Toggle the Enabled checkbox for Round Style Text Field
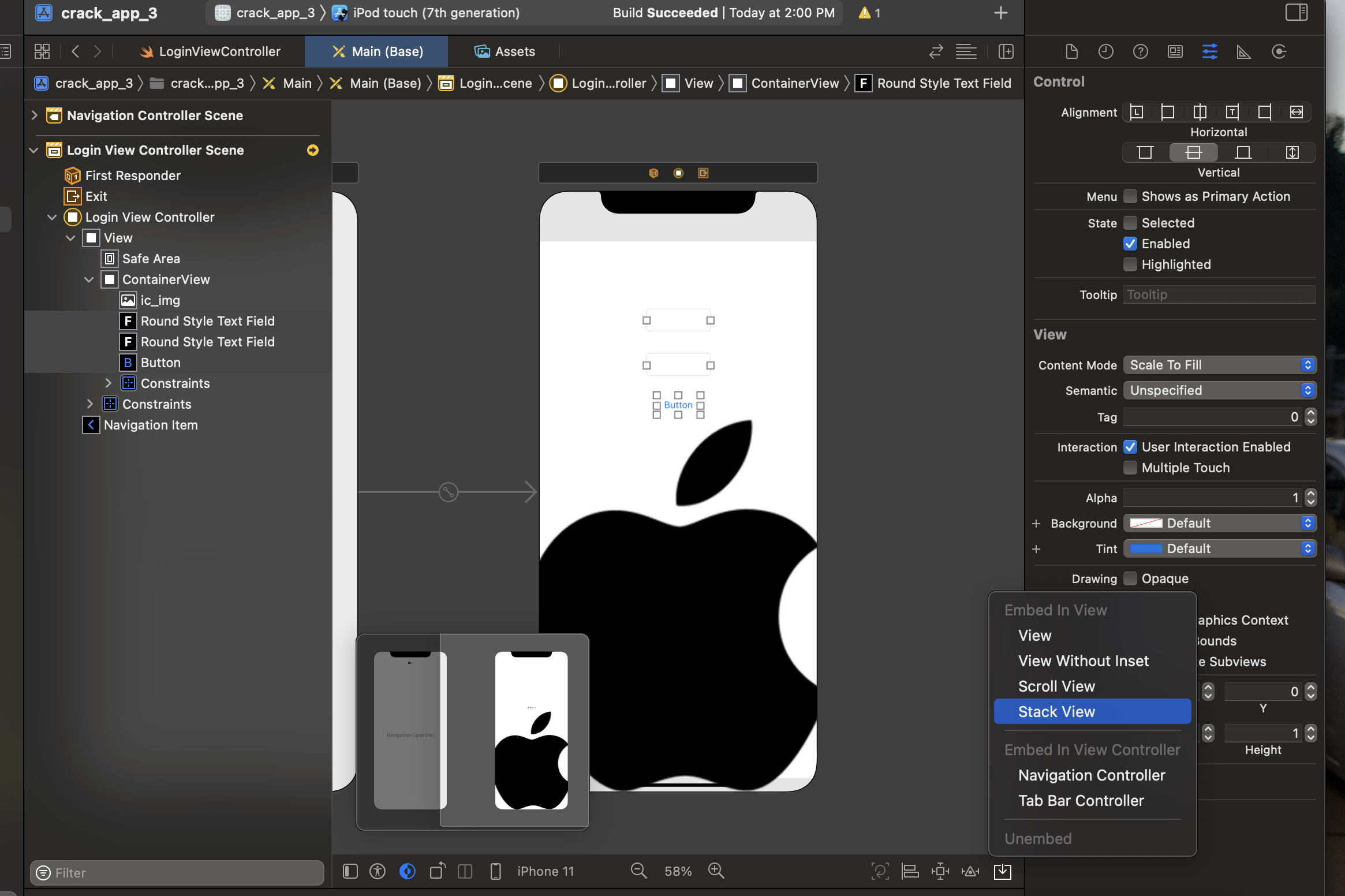The width and height of the screenshot is (1345, 896). (x=1131, y=243)
